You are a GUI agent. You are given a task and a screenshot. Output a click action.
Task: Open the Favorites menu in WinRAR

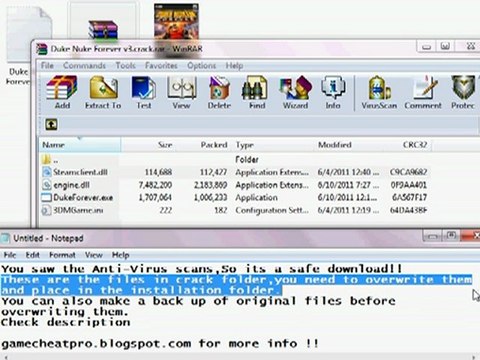tap(161, 65)
